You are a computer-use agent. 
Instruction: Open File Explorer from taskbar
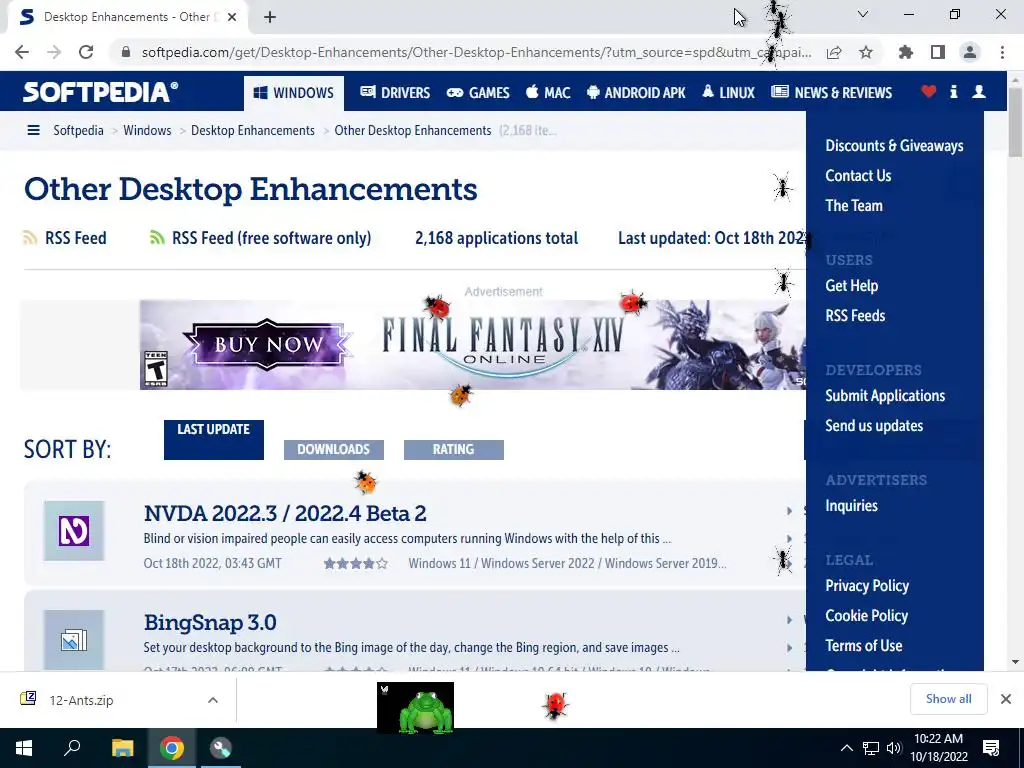[x=122, y=748]
